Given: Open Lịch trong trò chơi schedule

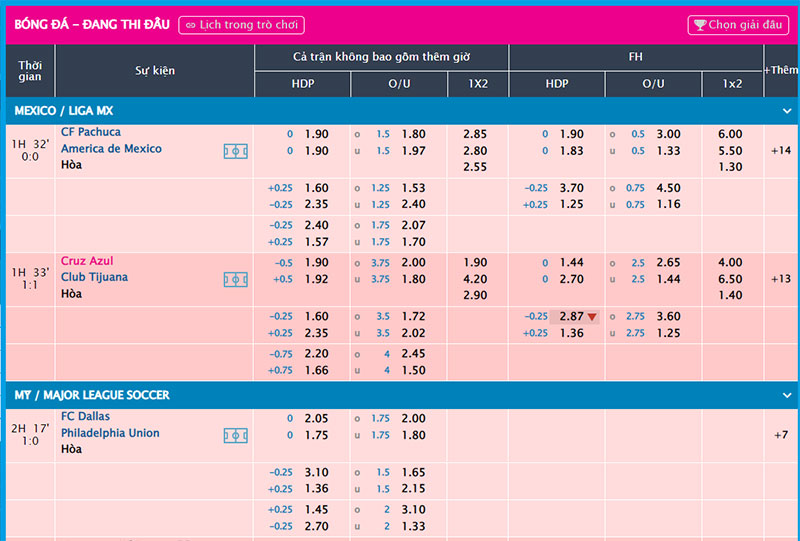Looking at the screenshot, I should coord(241,25).
